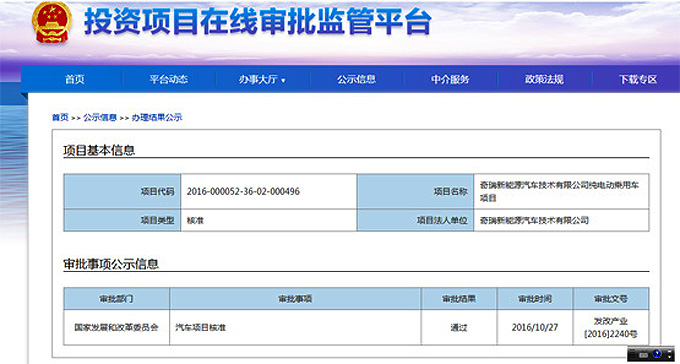Click legal entity value 奇瑞新能源汽车技术有限公司

(534, 220)
